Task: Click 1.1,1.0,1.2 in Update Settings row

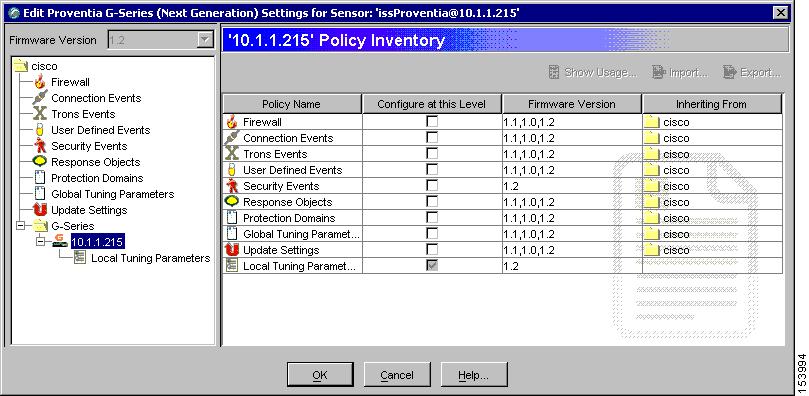Action: tap(529, 250)
